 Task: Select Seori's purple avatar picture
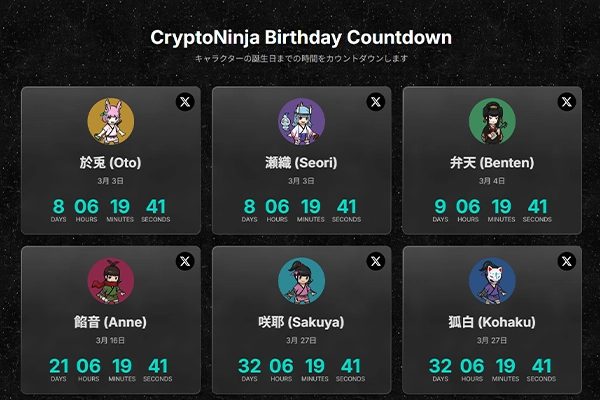(301, 122)
